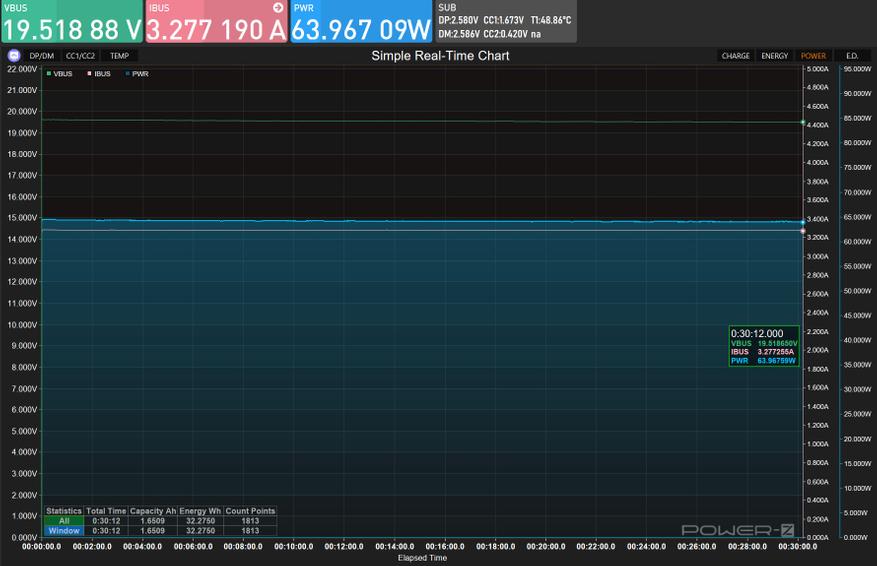Click the round purple icon beside DP/DM

click(14, 55)
